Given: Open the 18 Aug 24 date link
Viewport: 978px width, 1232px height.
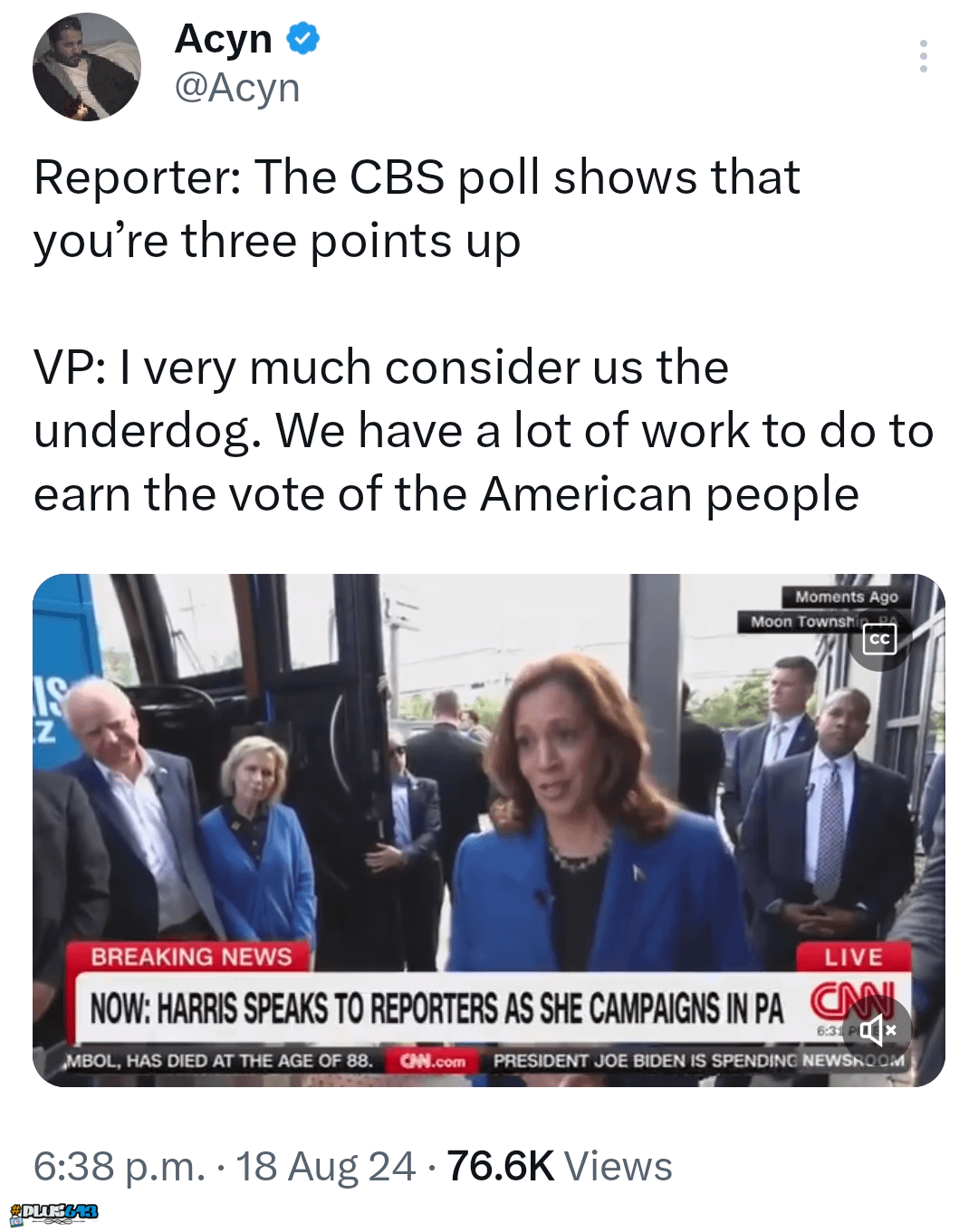Looking at the screenshot, I should [x=326, y=1166].
